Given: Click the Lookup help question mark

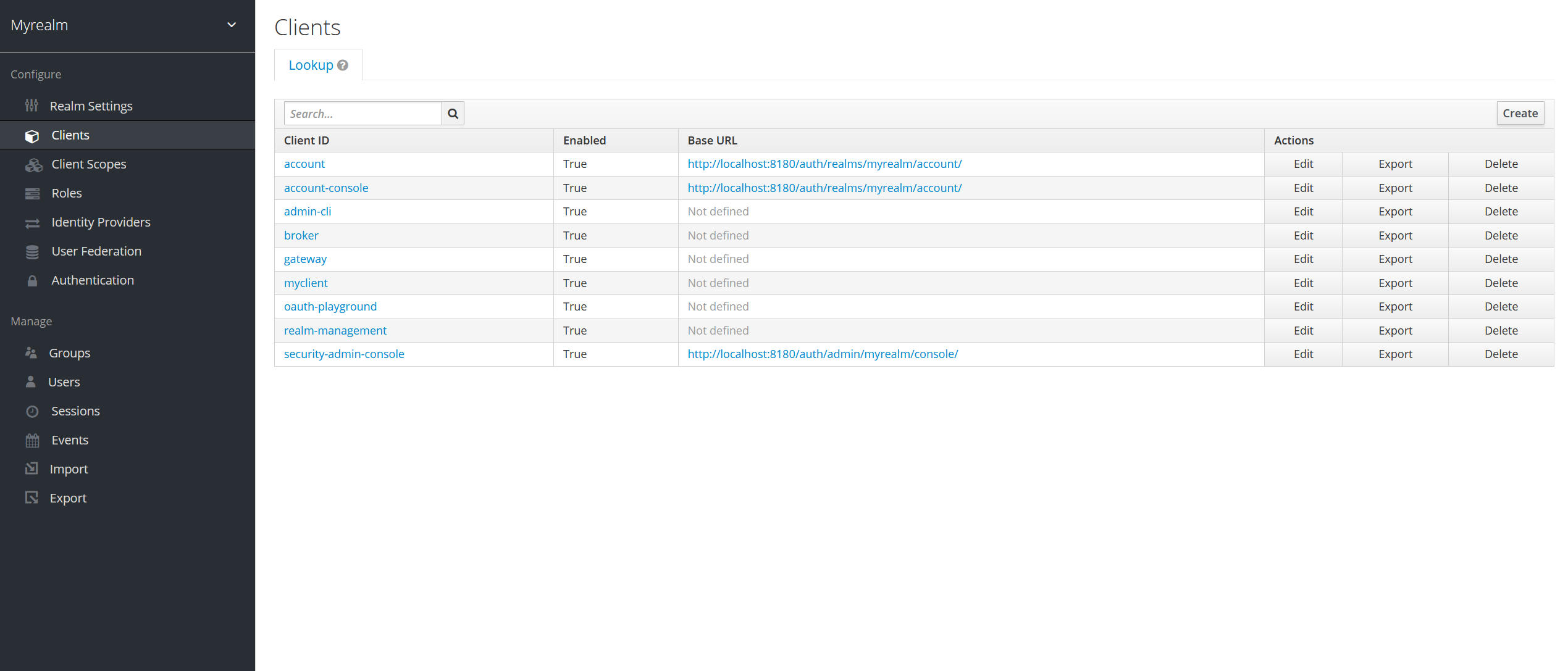Looking at the screenshot, I should [x=343, y=65].
